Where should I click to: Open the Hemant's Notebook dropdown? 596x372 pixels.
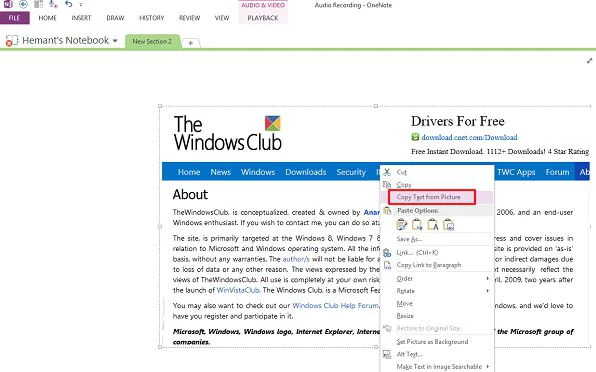click(x=115, y=41)
